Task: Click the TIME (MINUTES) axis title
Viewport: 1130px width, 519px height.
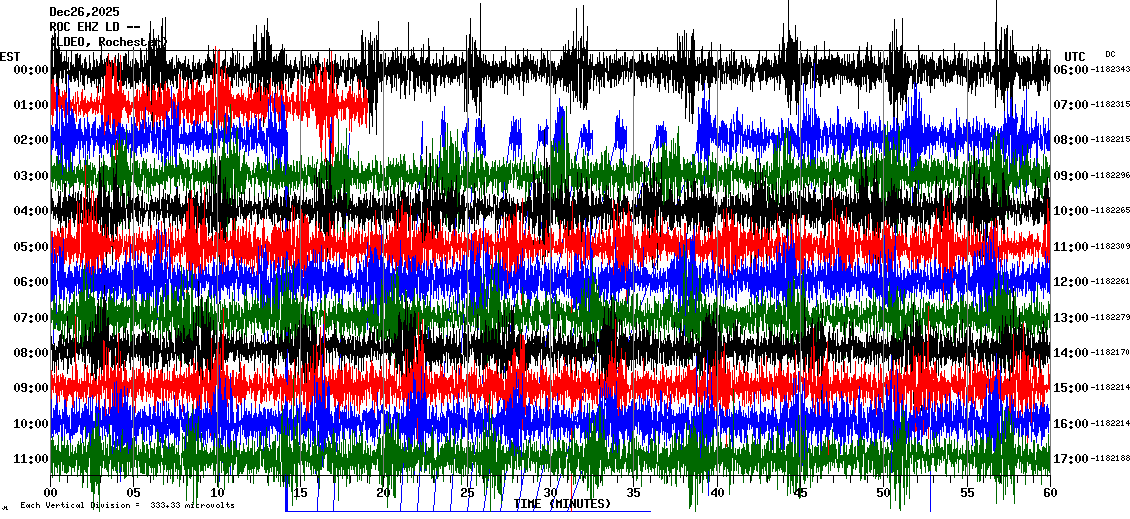Action: click(x=562, y=504)
